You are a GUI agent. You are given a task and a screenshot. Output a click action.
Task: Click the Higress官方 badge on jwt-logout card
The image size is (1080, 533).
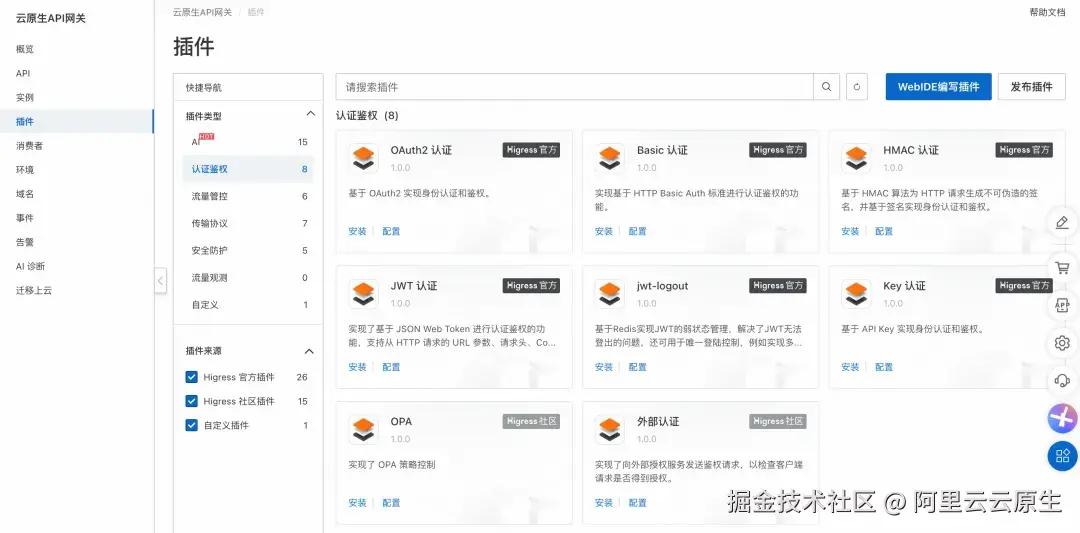[778, 286]
